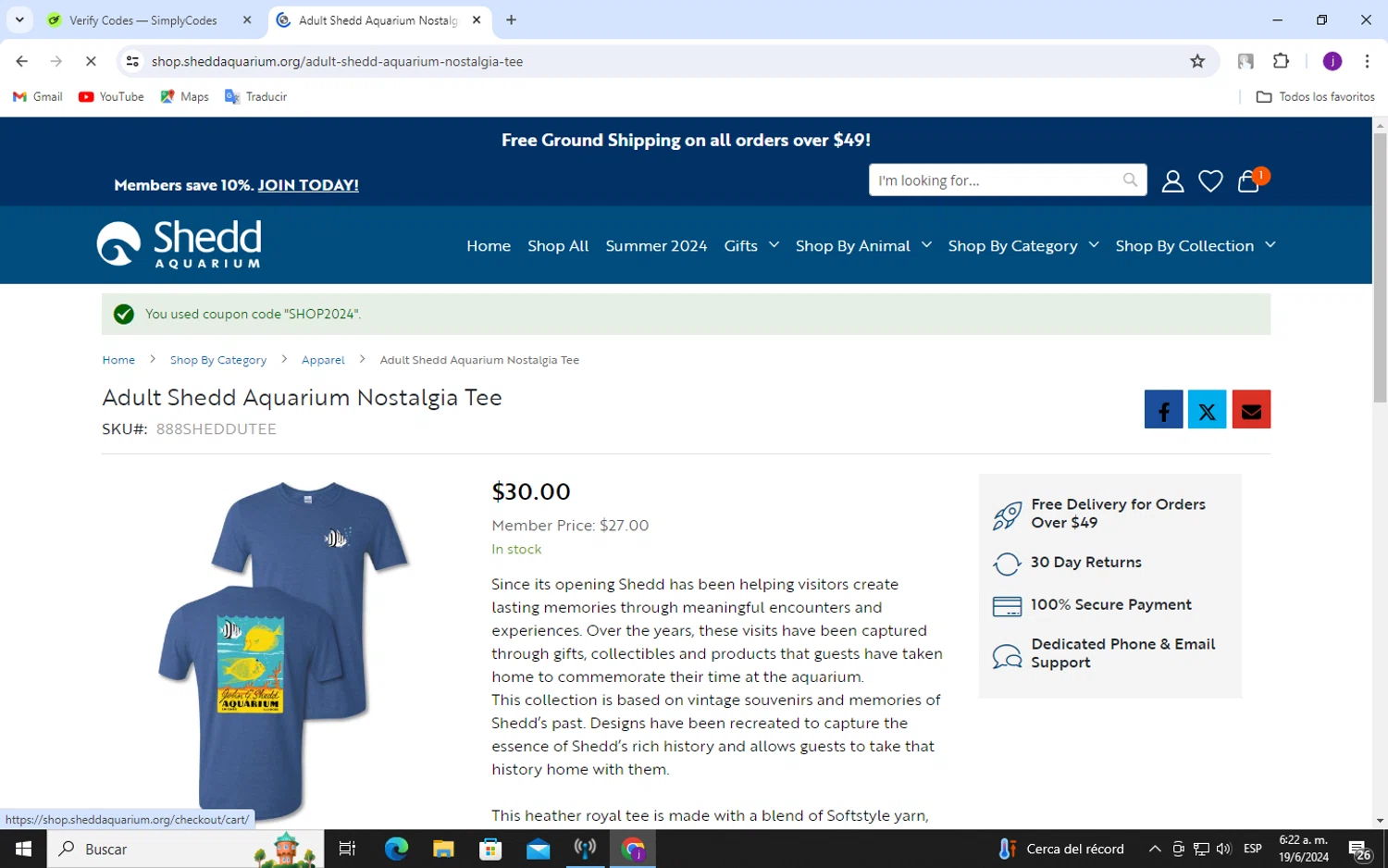
Task: Open Microsoft Store from taskbar
Action: (490, 849)
